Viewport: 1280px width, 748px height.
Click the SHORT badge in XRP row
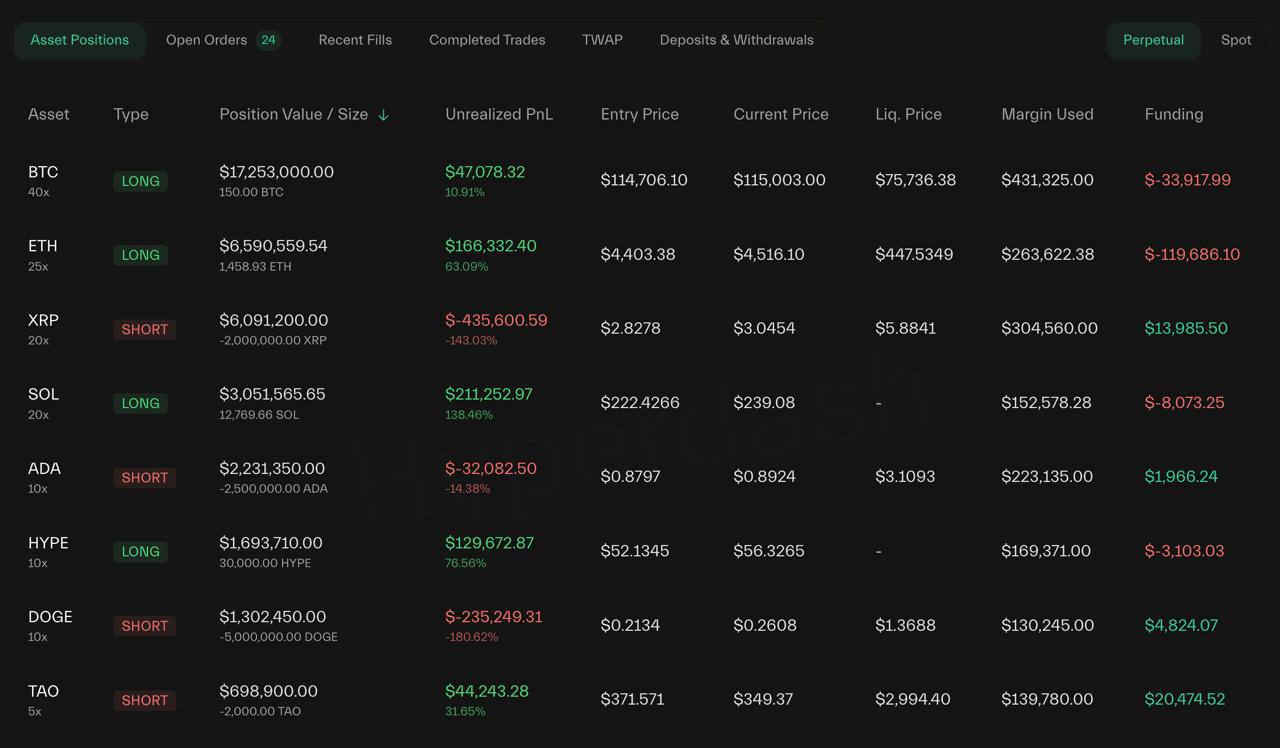pos(144,329)
